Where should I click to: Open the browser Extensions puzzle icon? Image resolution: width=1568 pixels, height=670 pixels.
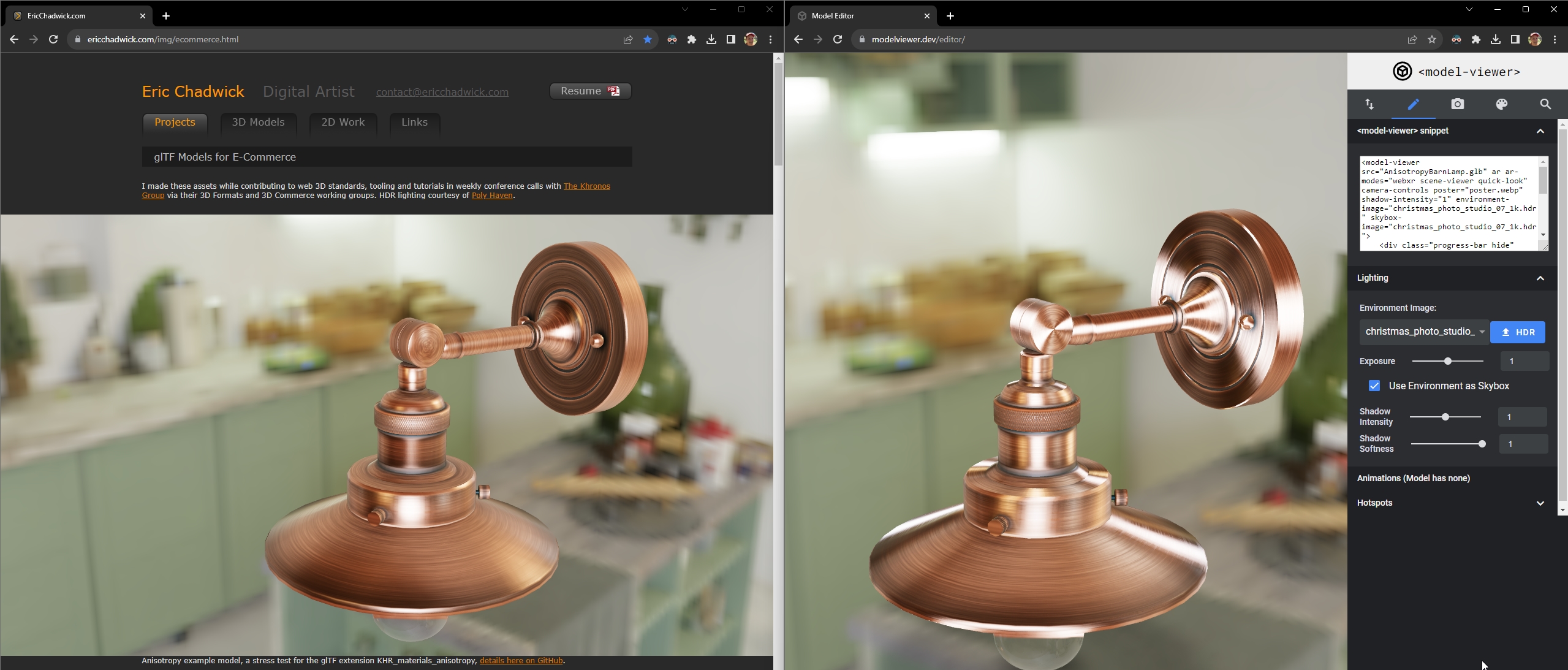1476,39
